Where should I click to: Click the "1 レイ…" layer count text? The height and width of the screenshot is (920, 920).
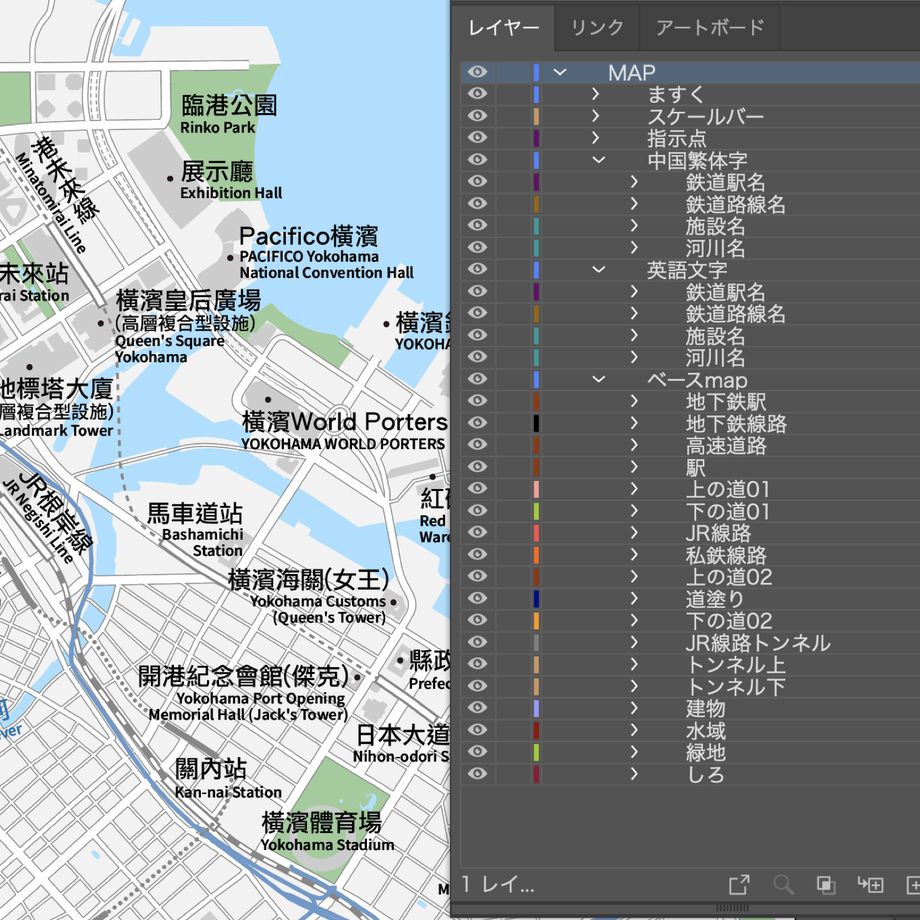tap(498, 884)
